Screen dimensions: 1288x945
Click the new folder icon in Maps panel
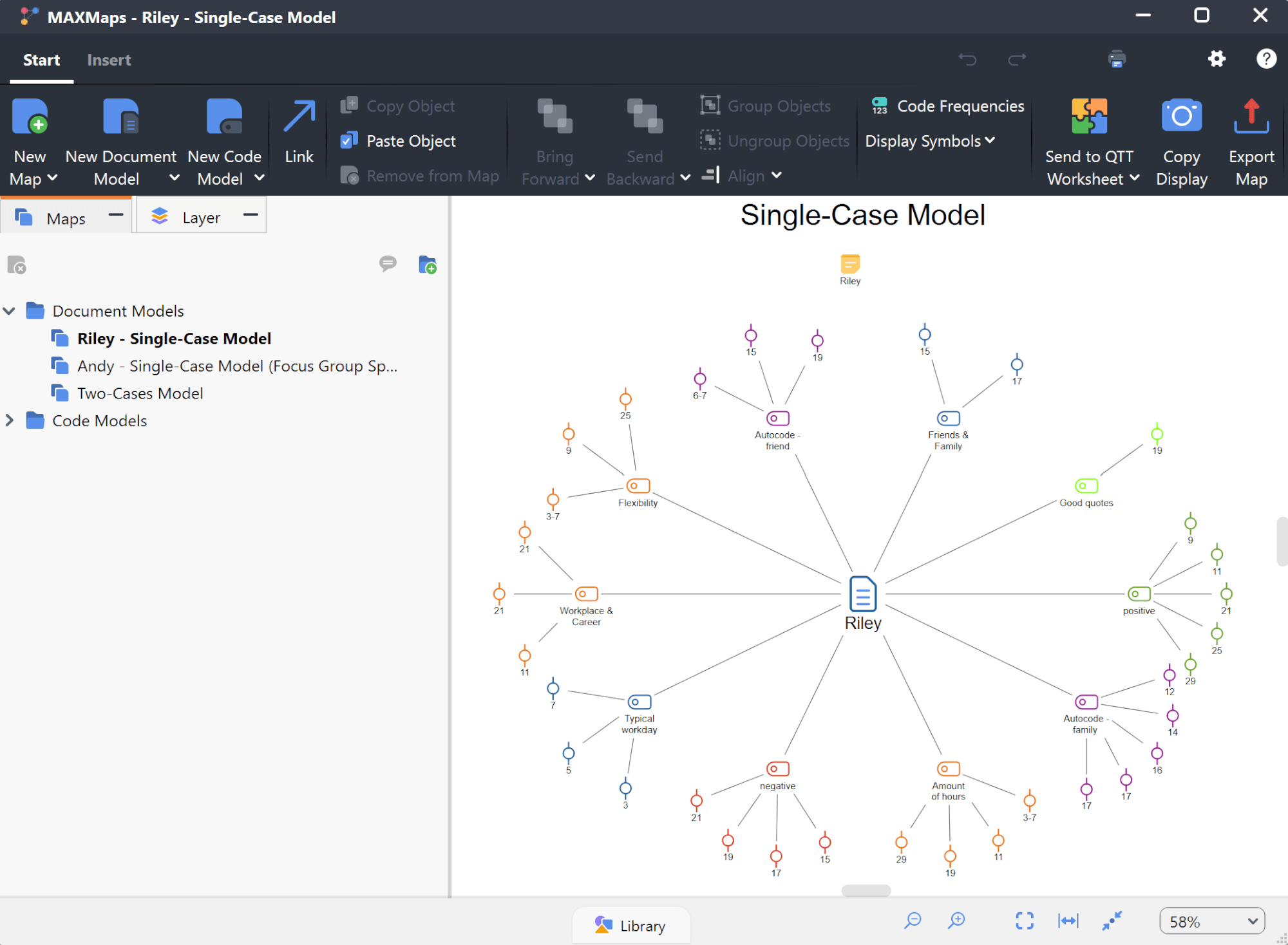(428, 265)
